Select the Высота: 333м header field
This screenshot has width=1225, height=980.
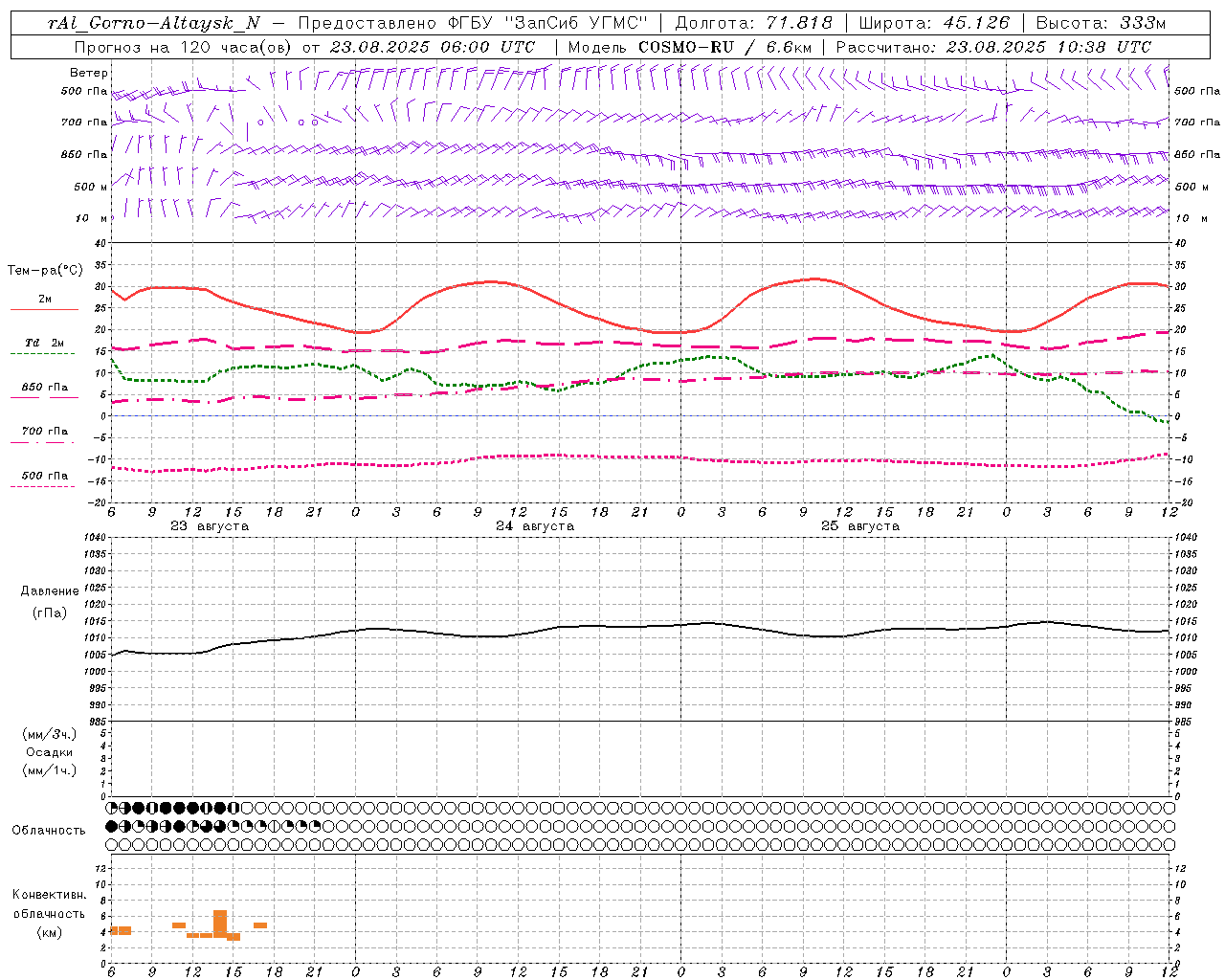point(1102,24)
